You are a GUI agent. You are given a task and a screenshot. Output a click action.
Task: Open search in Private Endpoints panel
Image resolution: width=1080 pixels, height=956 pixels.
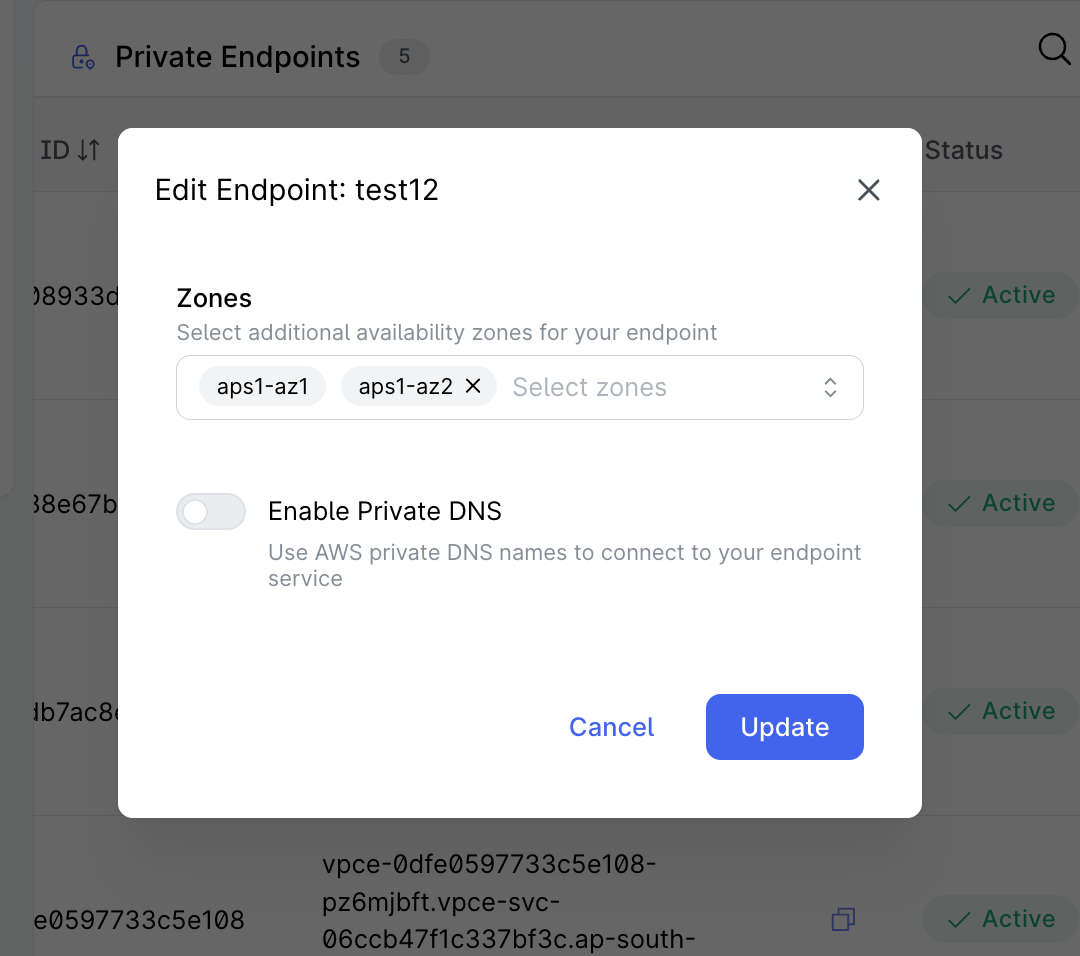click(x=1054, y=48)
